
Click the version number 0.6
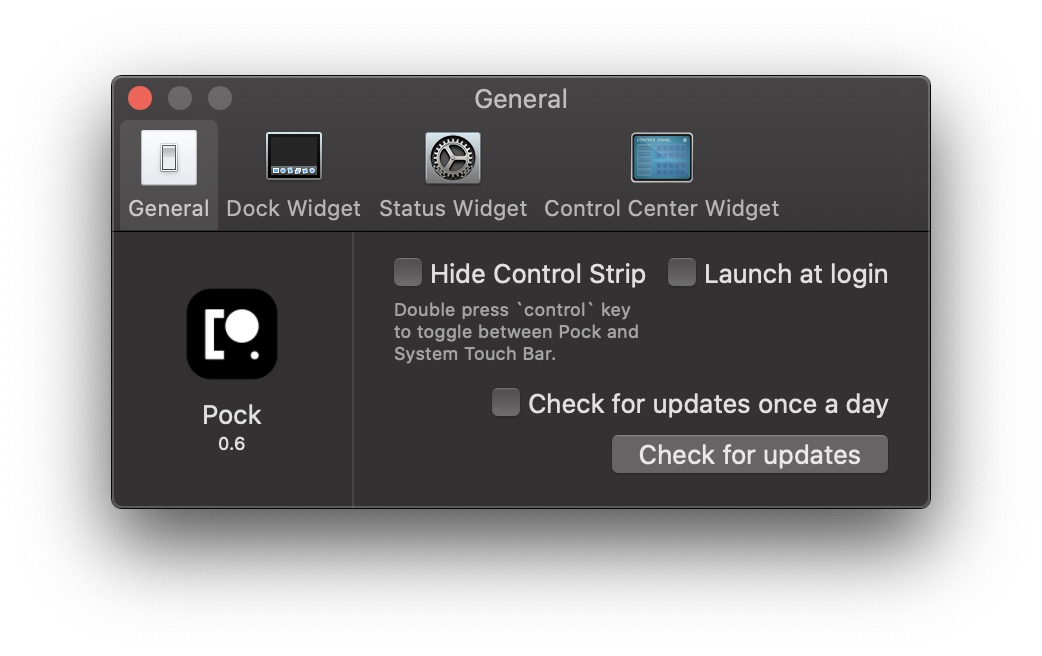pos(232,443)
